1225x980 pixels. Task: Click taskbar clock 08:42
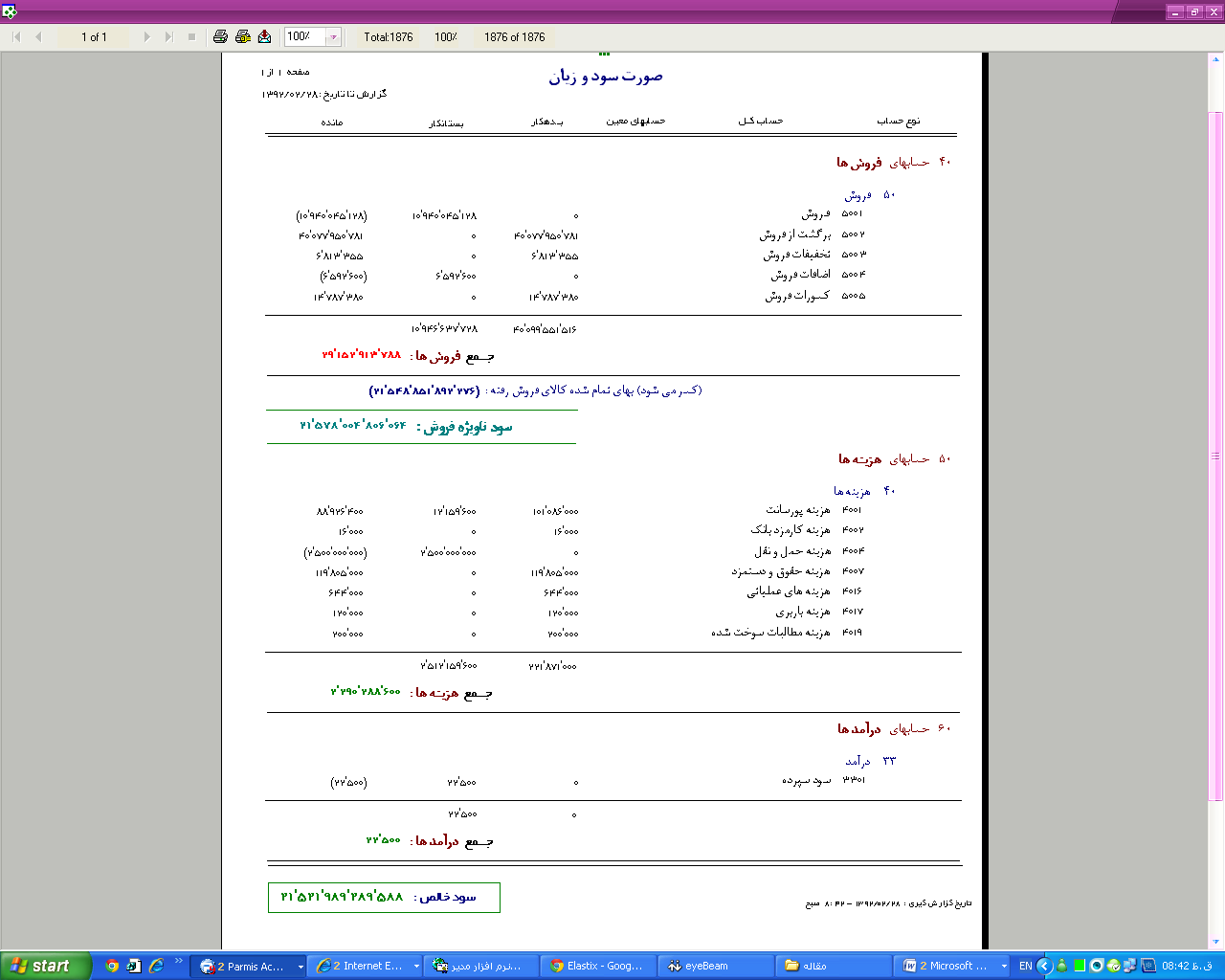pyautogui.click(x=1187, y=967)
